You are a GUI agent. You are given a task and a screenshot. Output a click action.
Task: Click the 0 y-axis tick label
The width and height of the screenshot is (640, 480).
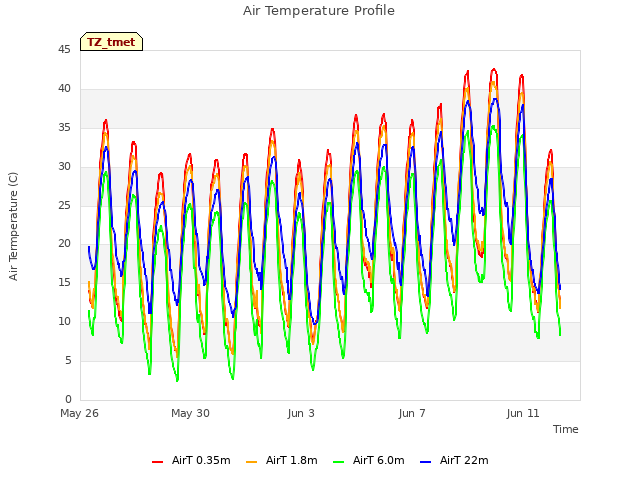tap(68, 399)
